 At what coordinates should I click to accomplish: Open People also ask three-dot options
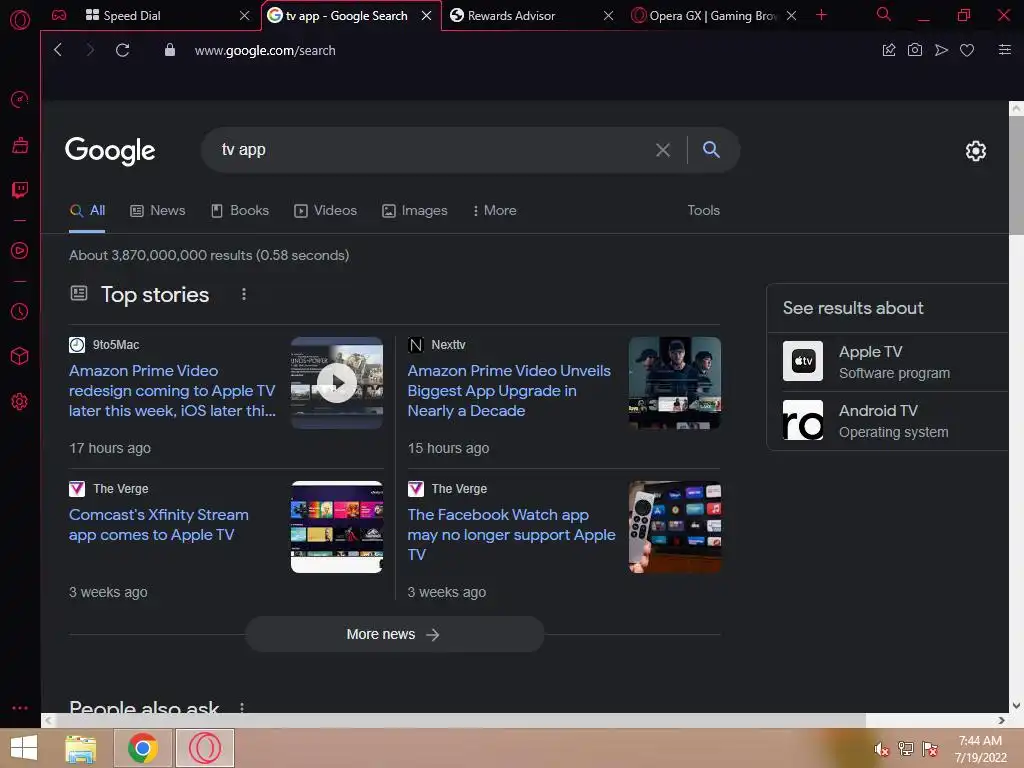point(242,707)
